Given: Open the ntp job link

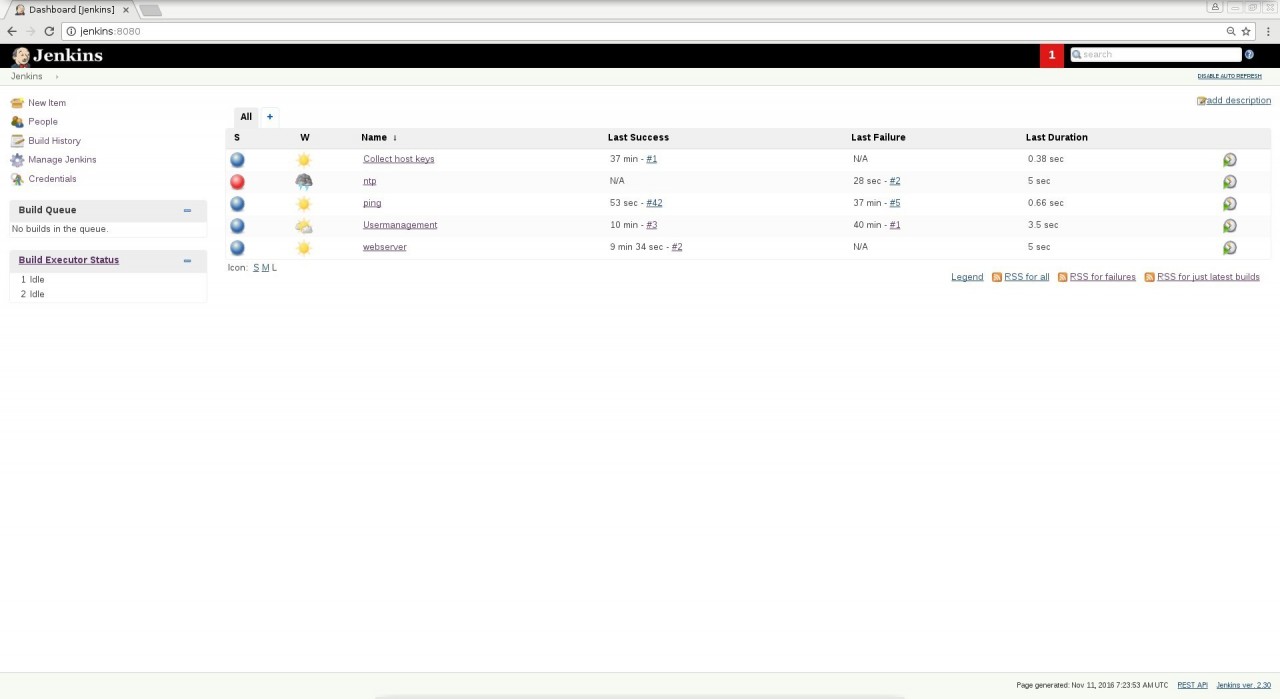Looking at the screenshot, I should [x=369, y=181].
